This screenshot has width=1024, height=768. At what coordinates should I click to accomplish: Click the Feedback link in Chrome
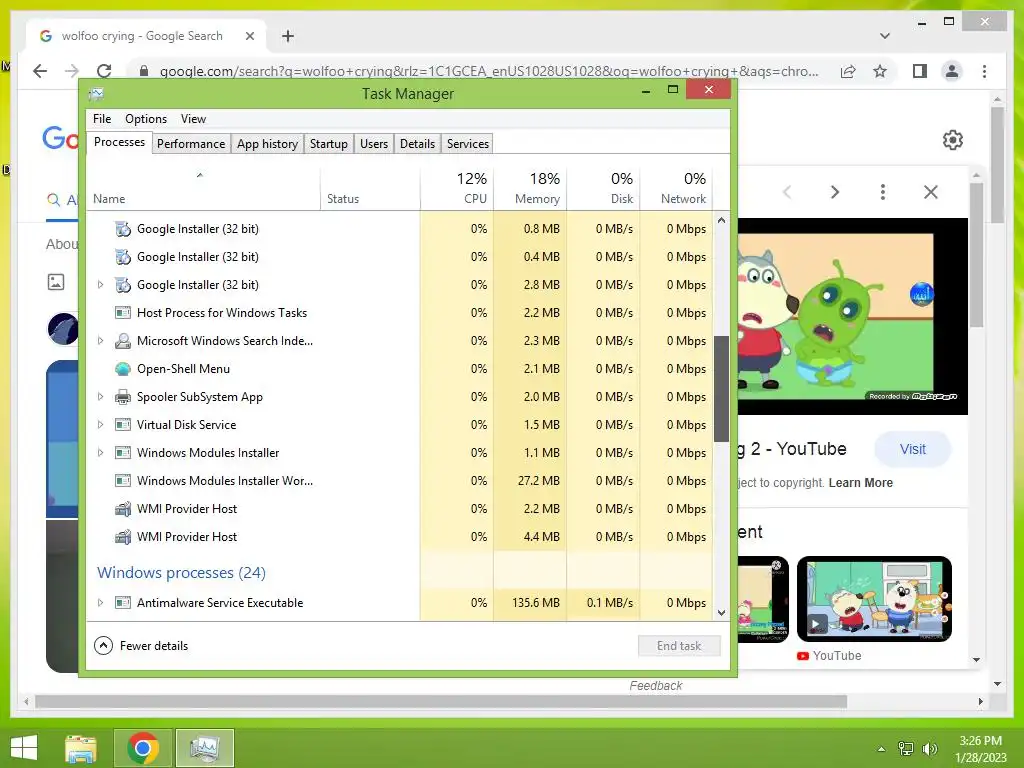pos(656,686)
